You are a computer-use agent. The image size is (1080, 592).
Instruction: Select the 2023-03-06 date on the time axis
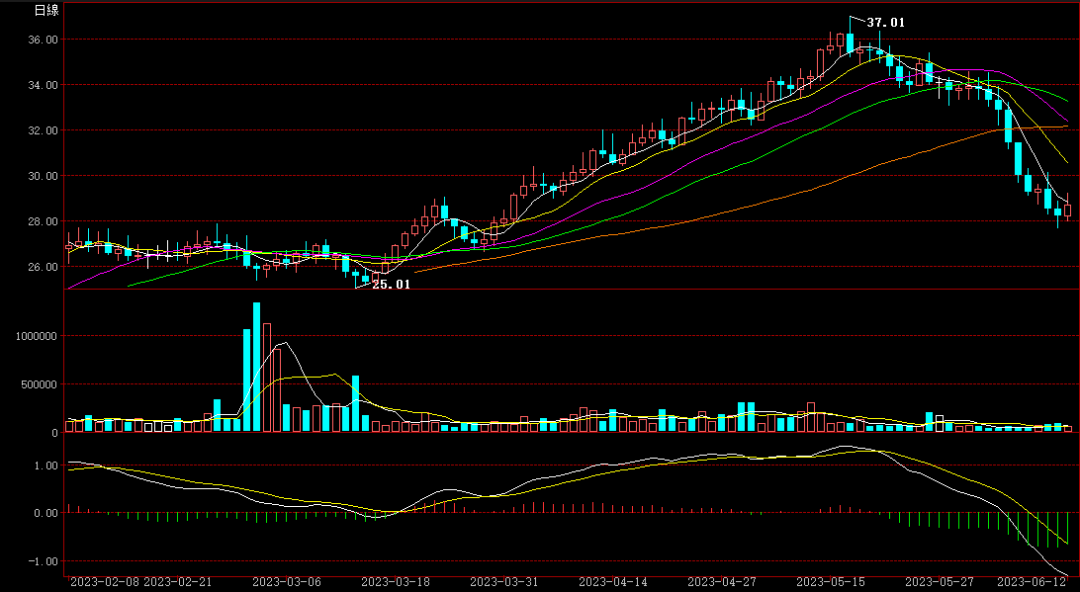click(286, 581)
